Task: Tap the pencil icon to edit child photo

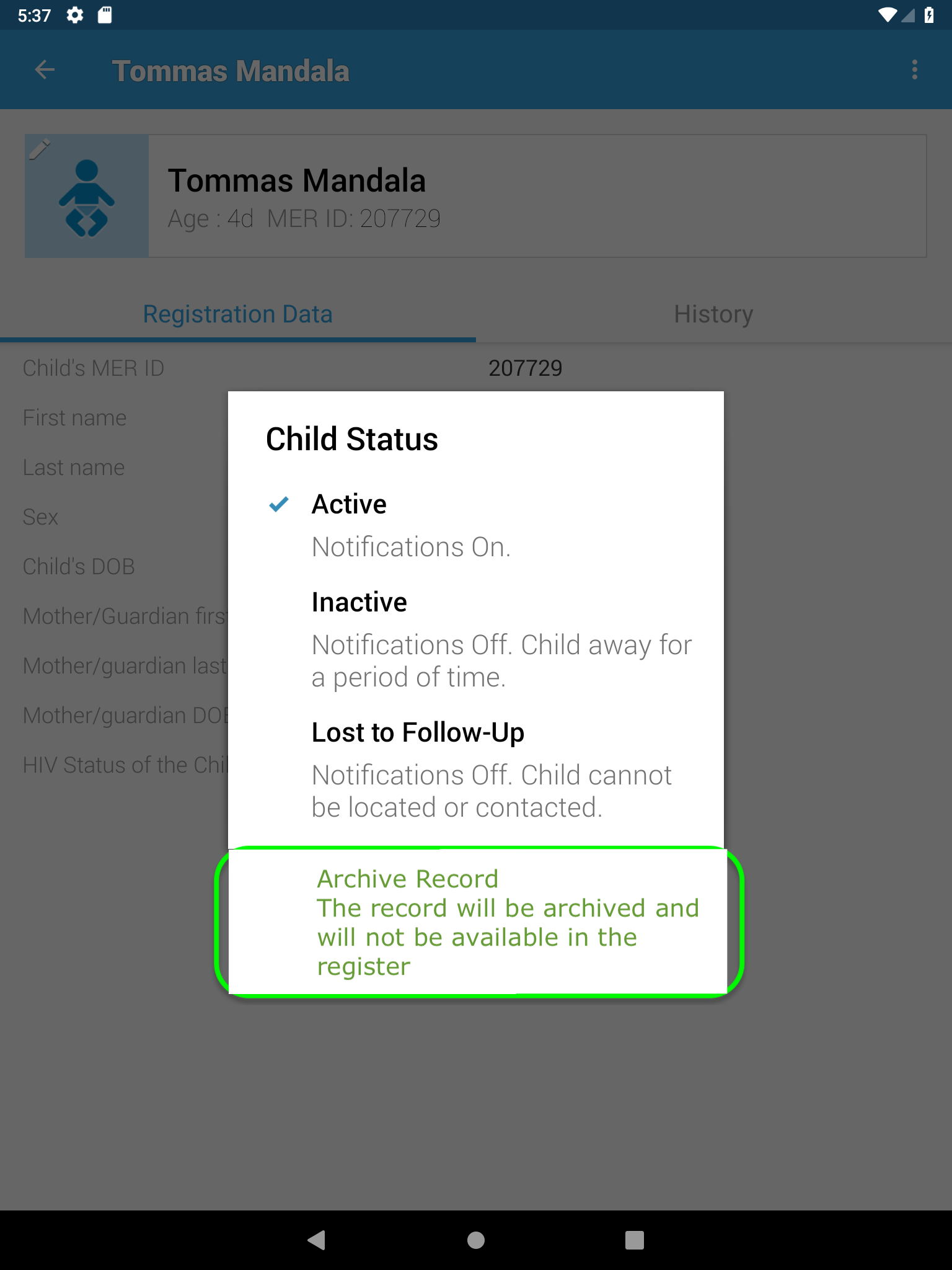Action: click(x=41, y=149)
